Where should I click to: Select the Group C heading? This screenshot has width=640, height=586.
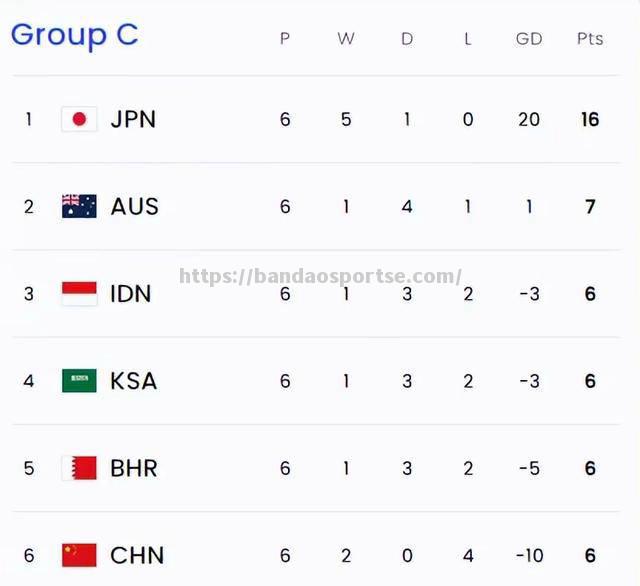[x=75, y=36]
